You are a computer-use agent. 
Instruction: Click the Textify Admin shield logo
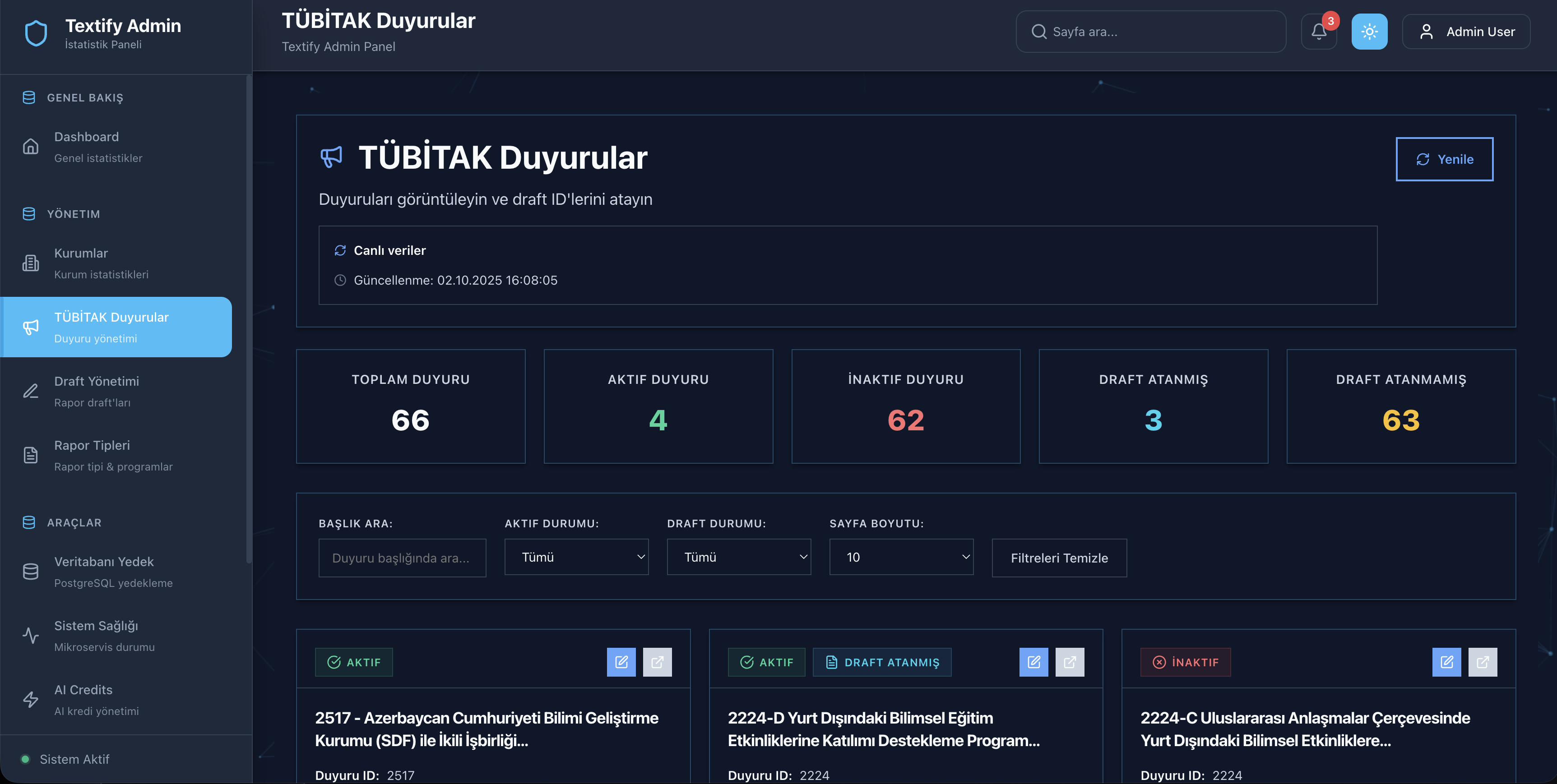coord(36,33)
